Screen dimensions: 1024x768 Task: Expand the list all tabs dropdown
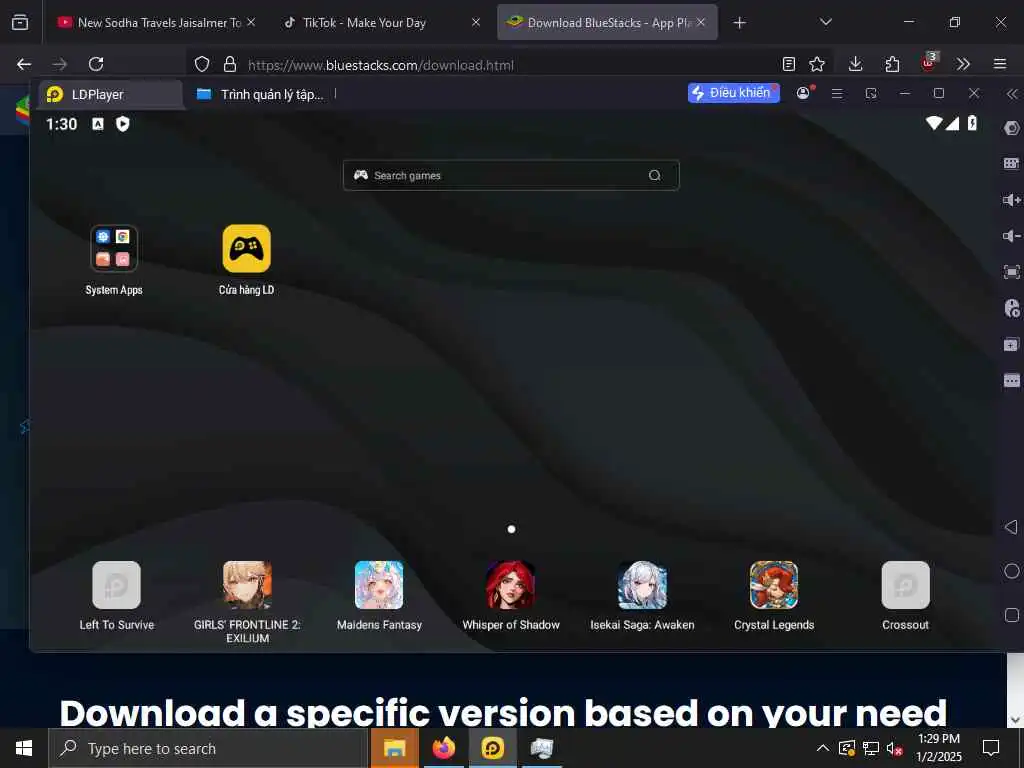tap(825, 22)
